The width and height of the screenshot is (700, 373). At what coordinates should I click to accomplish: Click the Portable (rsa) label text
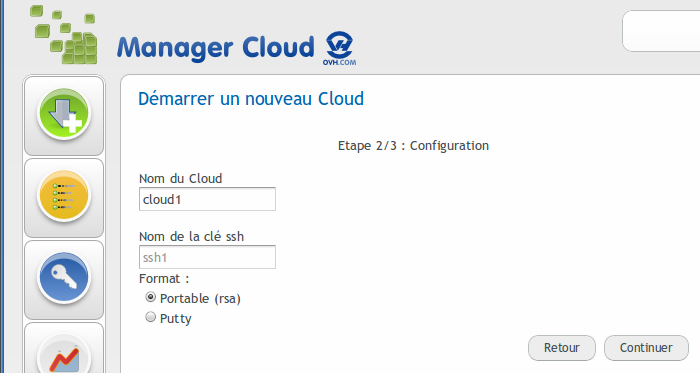pyautogui.click(x=200, y=298)
